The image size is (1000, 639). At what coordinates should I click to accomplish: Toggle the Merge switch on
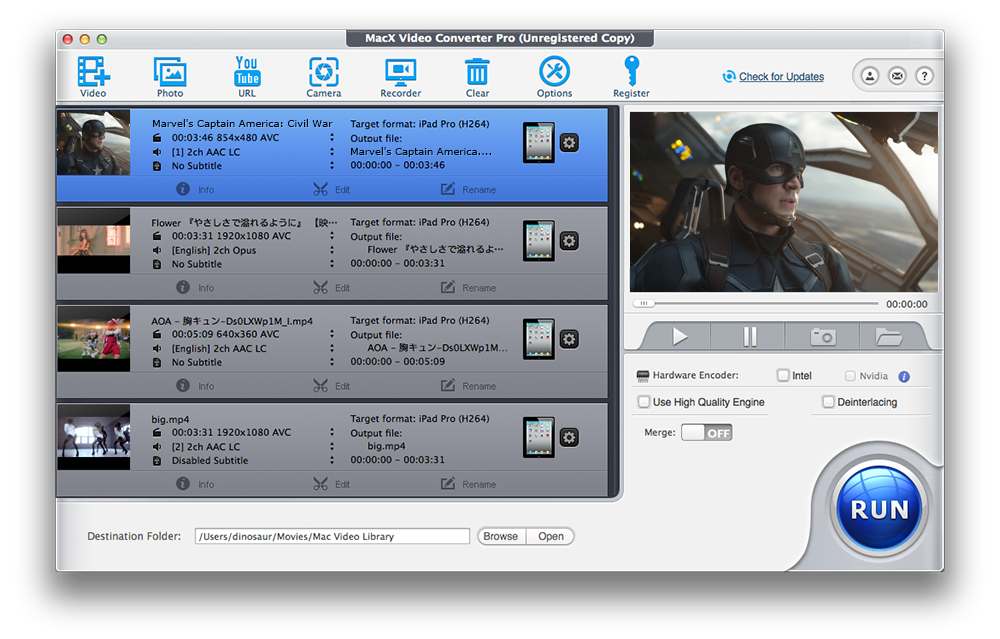tap(707, 433)
